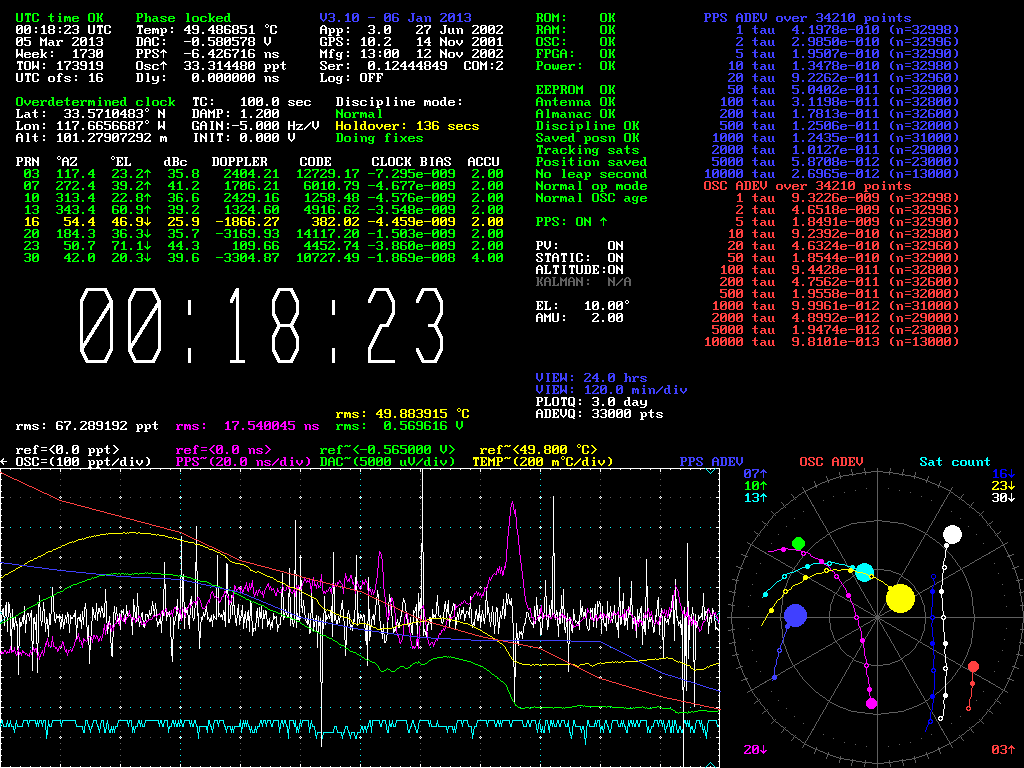
Task: Click the cyan PRN 13 satellite dot
Action: 864,573
